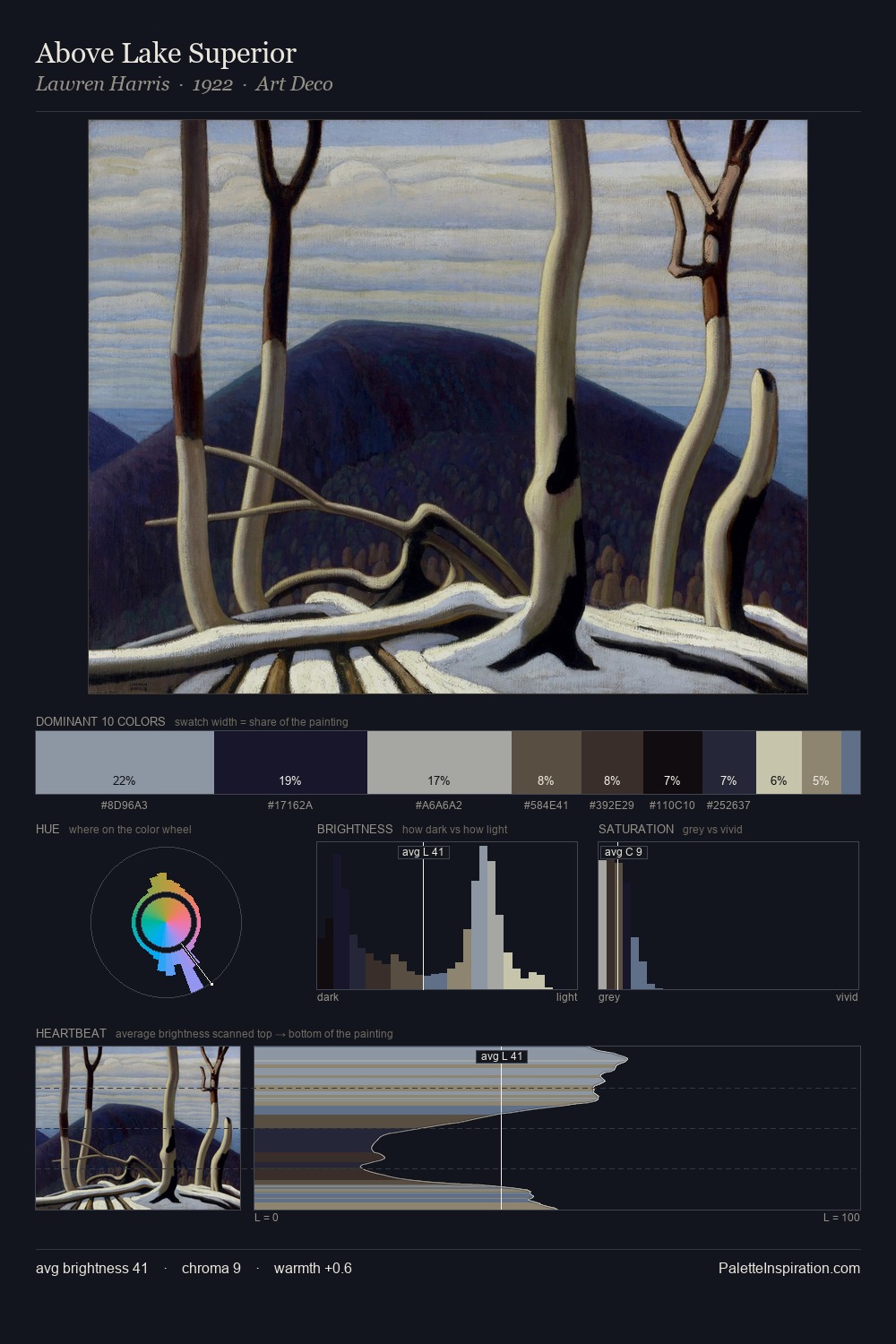Click the title Above Lake Superior
Viewport: 896px width, 1344px height.
(166, 53)
